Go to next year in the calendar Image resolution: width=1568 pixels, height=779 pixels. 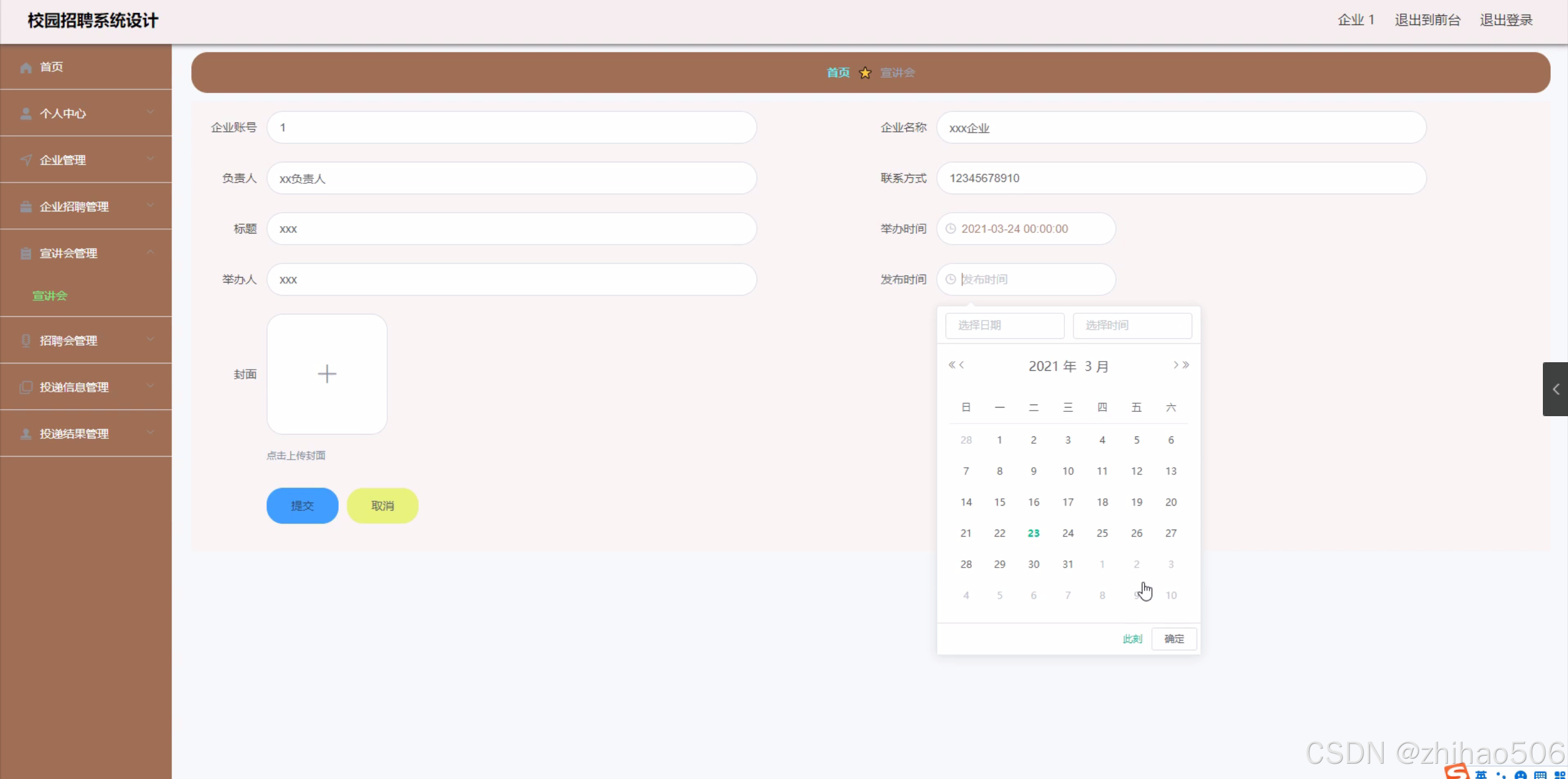point(1186,365)
